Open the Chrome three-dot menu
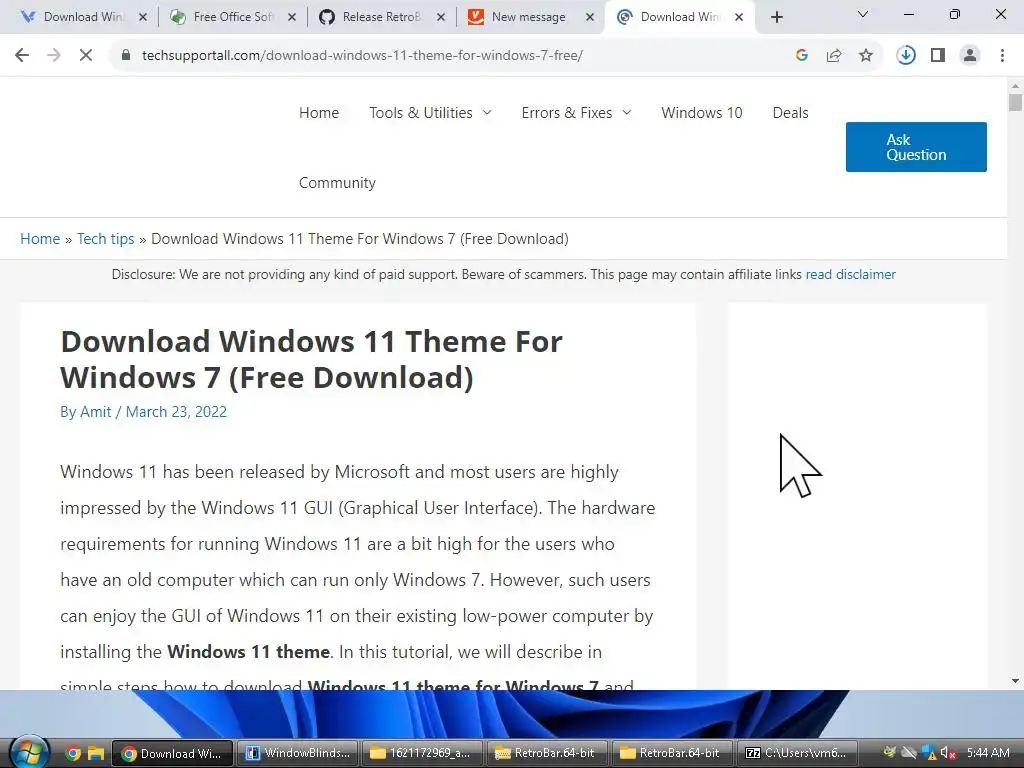 click(1002, 56)
